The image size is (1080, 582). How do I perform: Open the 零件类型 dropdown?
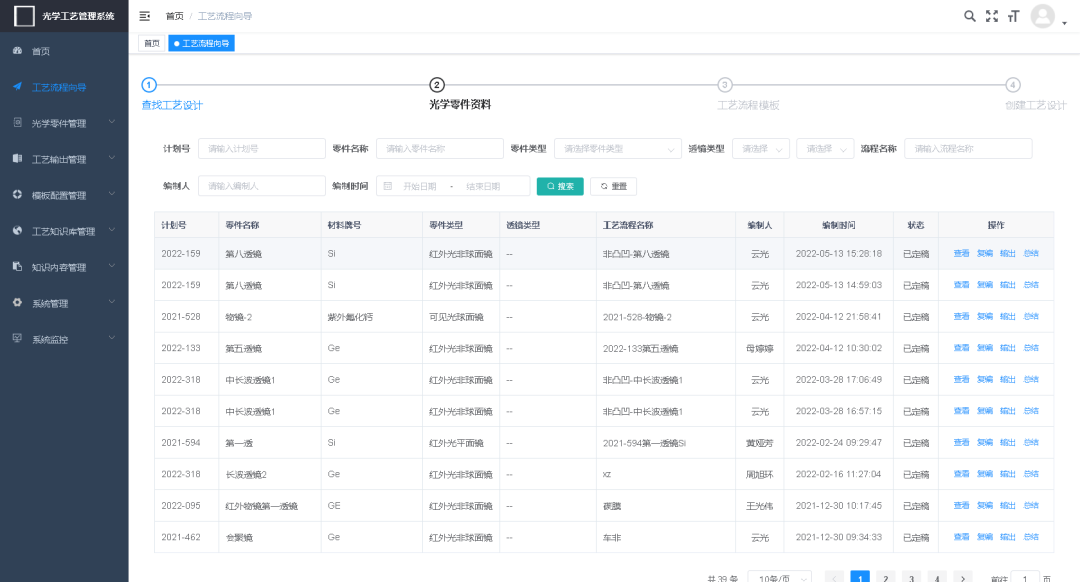[617, 149]
